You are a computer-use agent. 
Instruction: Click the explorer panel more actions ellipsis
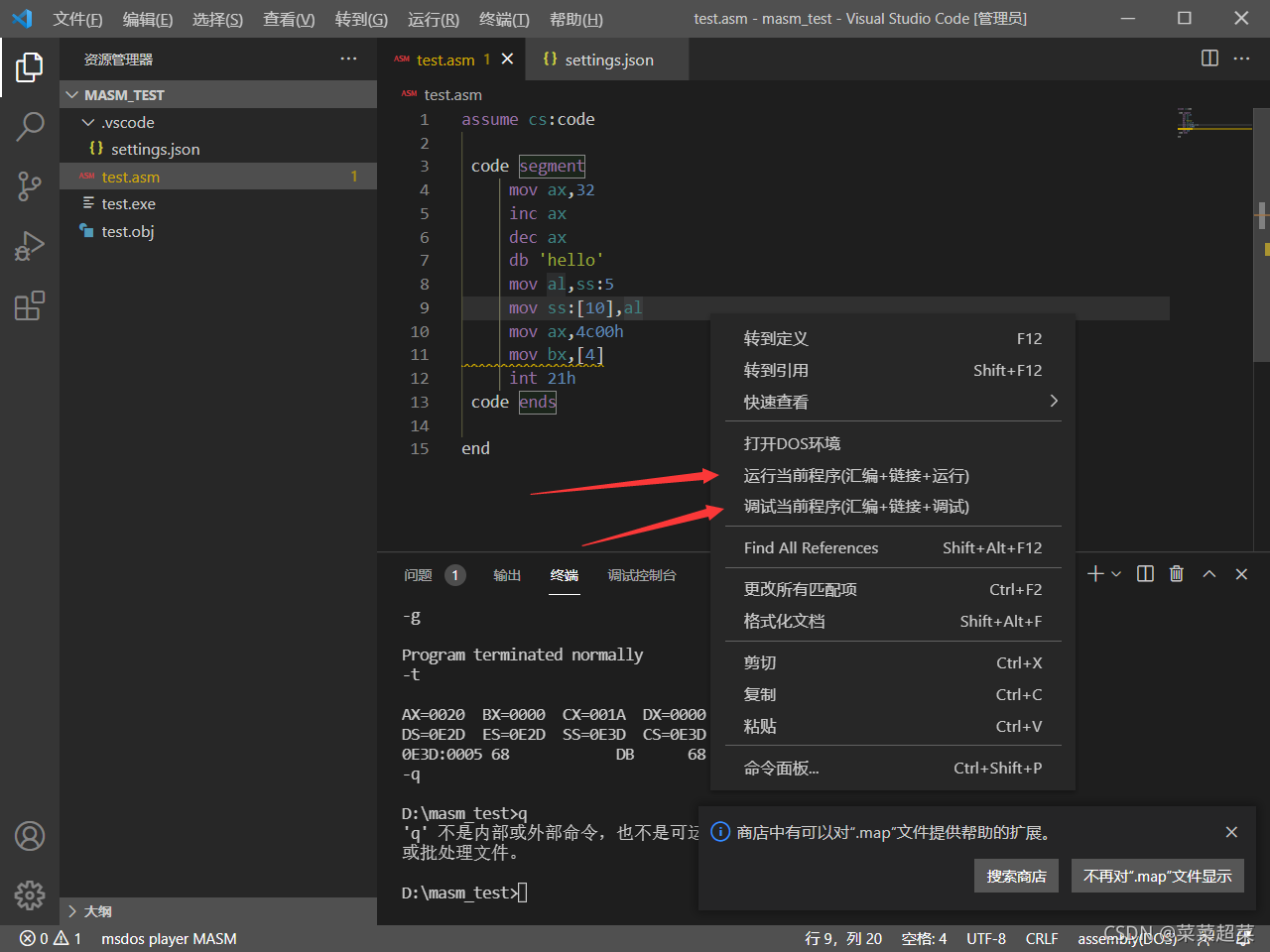[348, 59]
